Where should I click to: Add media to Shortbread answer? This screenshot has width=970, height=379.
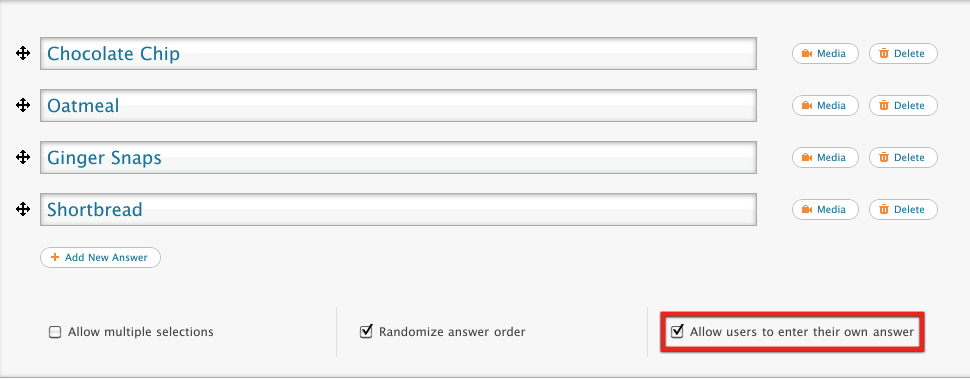click(825, 210)
